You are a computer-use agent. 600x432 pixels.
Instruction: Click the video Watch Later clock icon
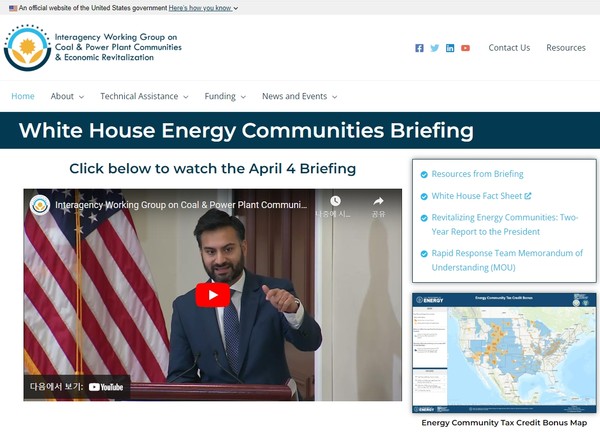336,202
